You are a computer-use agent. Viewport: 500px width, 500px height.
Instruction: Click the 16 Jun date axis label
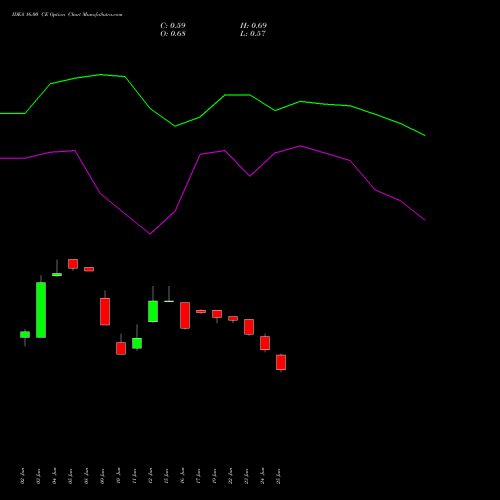pyautogui.click(x=183, y=476)
